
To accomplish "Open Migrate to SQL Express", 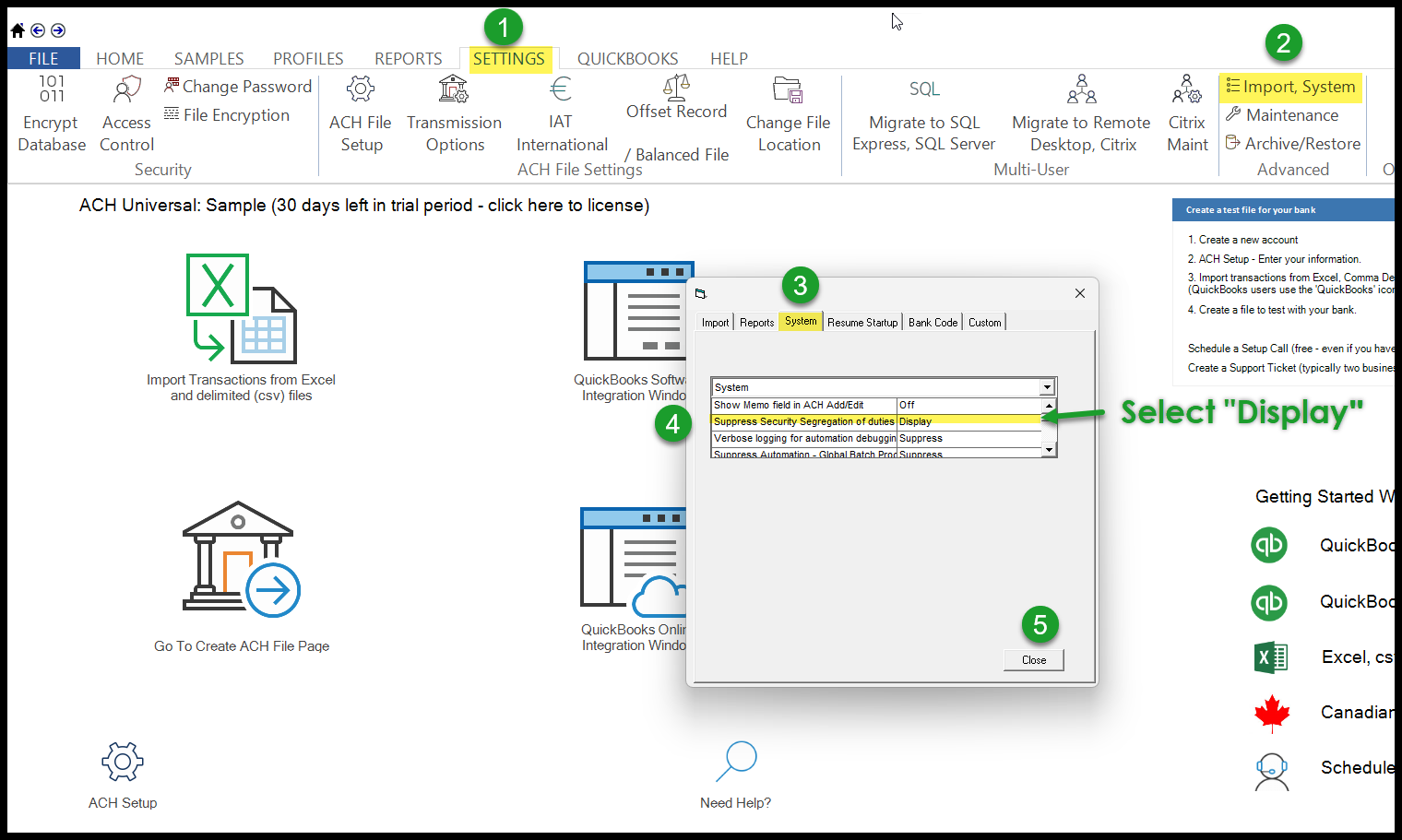I will (x=924, y=114).
